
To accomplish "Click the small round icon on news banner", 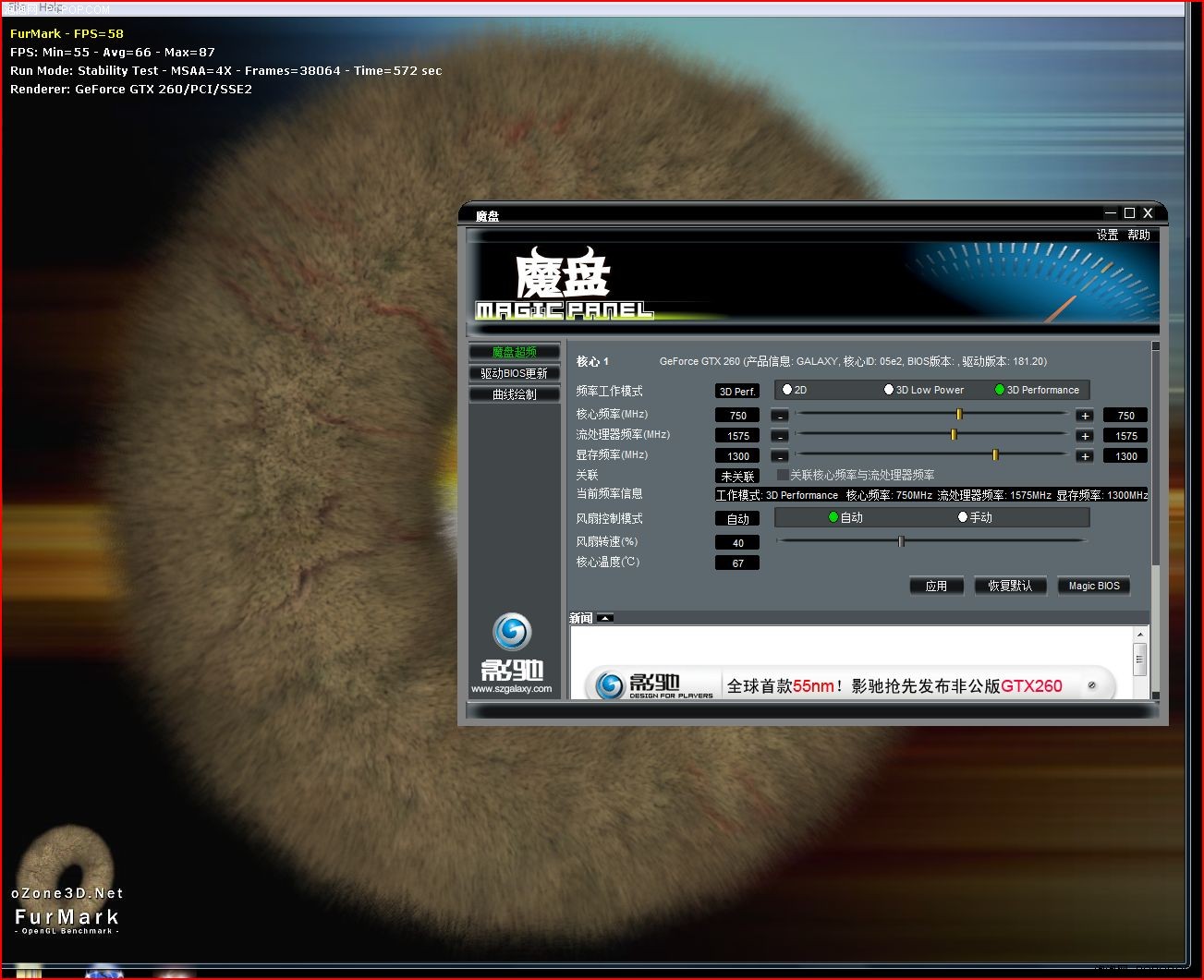I will 1091,685.
